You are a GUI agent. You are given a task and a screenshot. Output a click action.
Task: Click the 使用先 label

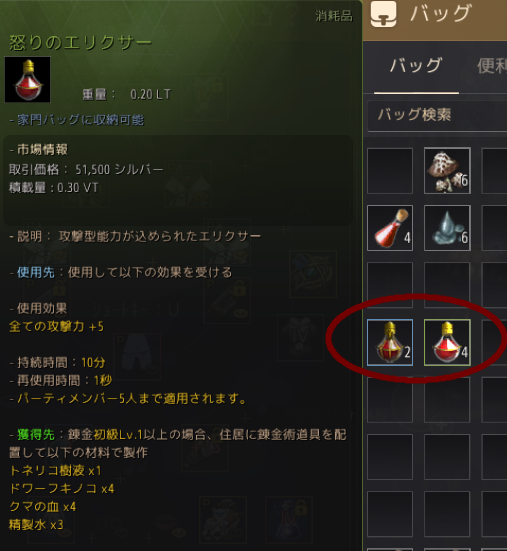coord(36,272)
